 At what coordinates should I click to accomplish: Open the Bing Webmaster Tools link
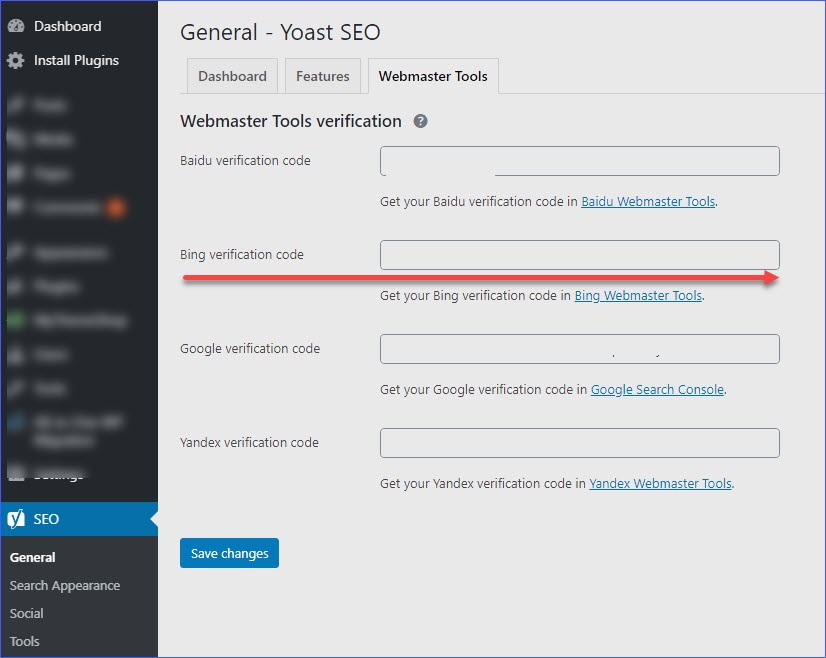pyautogui.click(x=638, y=295)
